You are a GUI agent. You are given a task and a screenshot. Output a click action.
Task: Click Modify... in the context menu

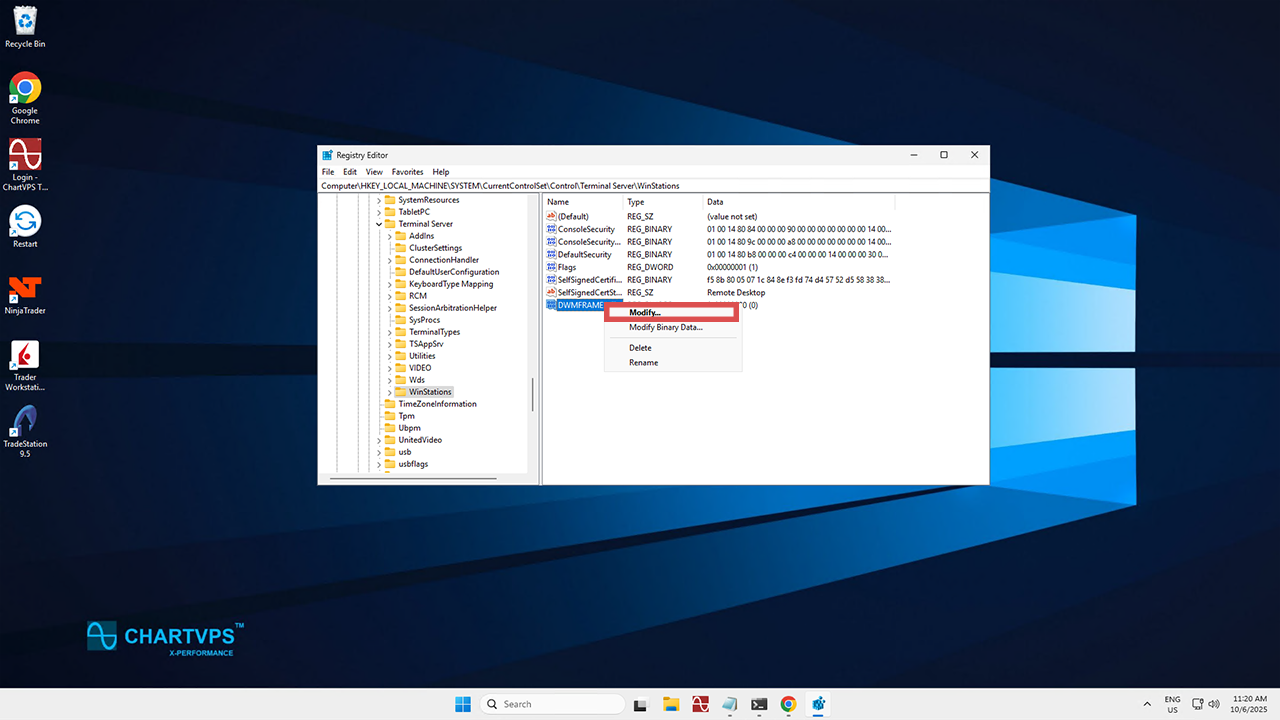645,313
